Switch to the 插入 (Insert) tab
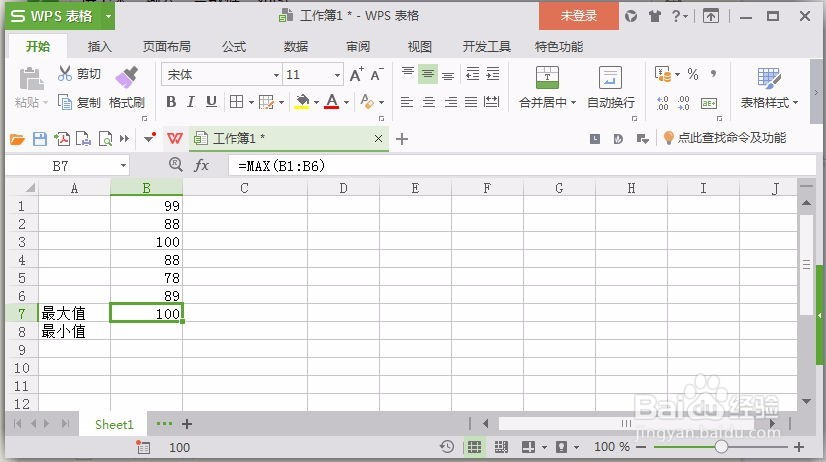 (100, 46)
